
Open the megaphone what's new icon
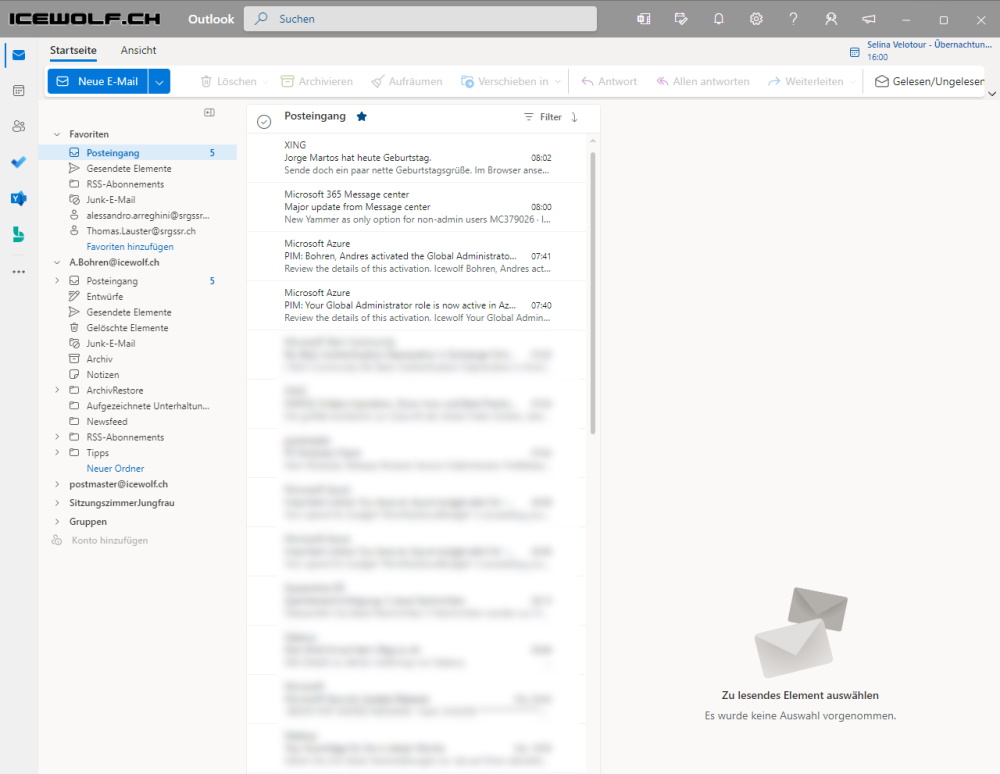[869, 19]
